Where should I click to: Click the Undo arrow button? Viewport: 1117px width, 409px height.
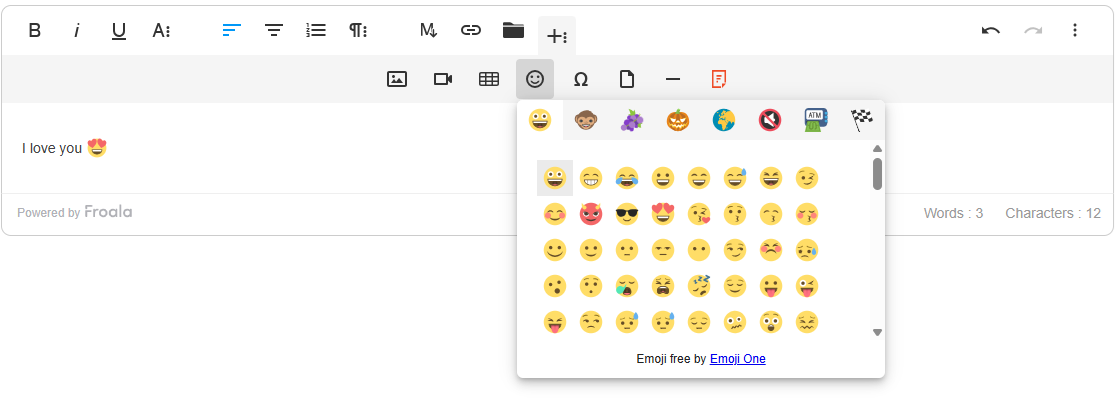click(x=991, y=30)
